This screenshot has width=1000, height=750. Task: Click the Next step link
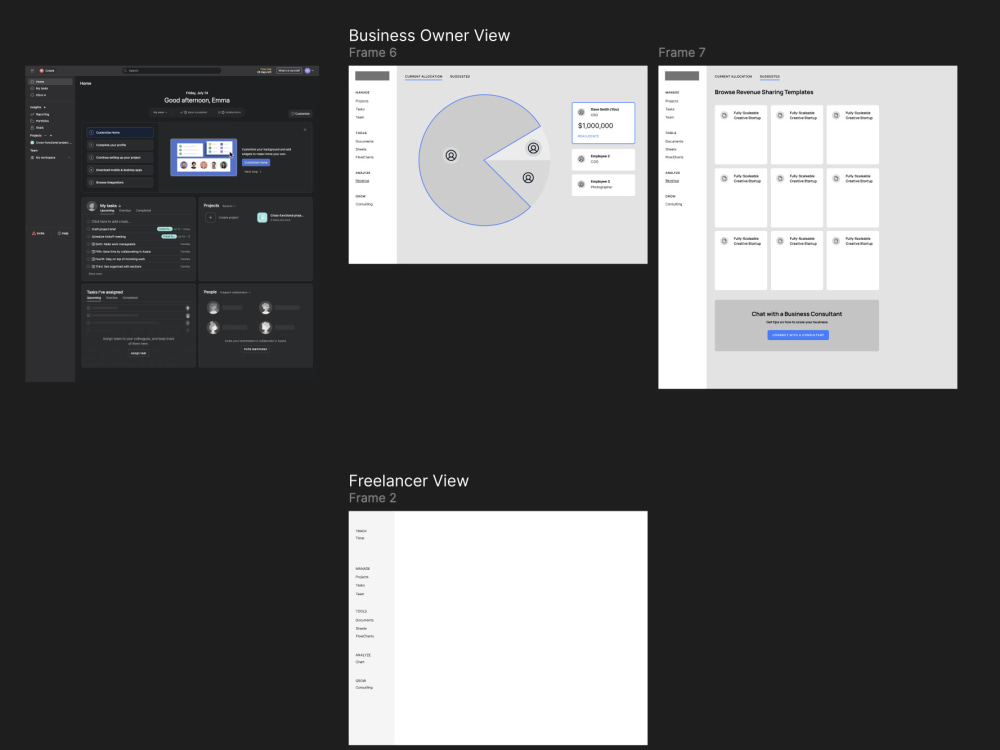tap(253, 172)
